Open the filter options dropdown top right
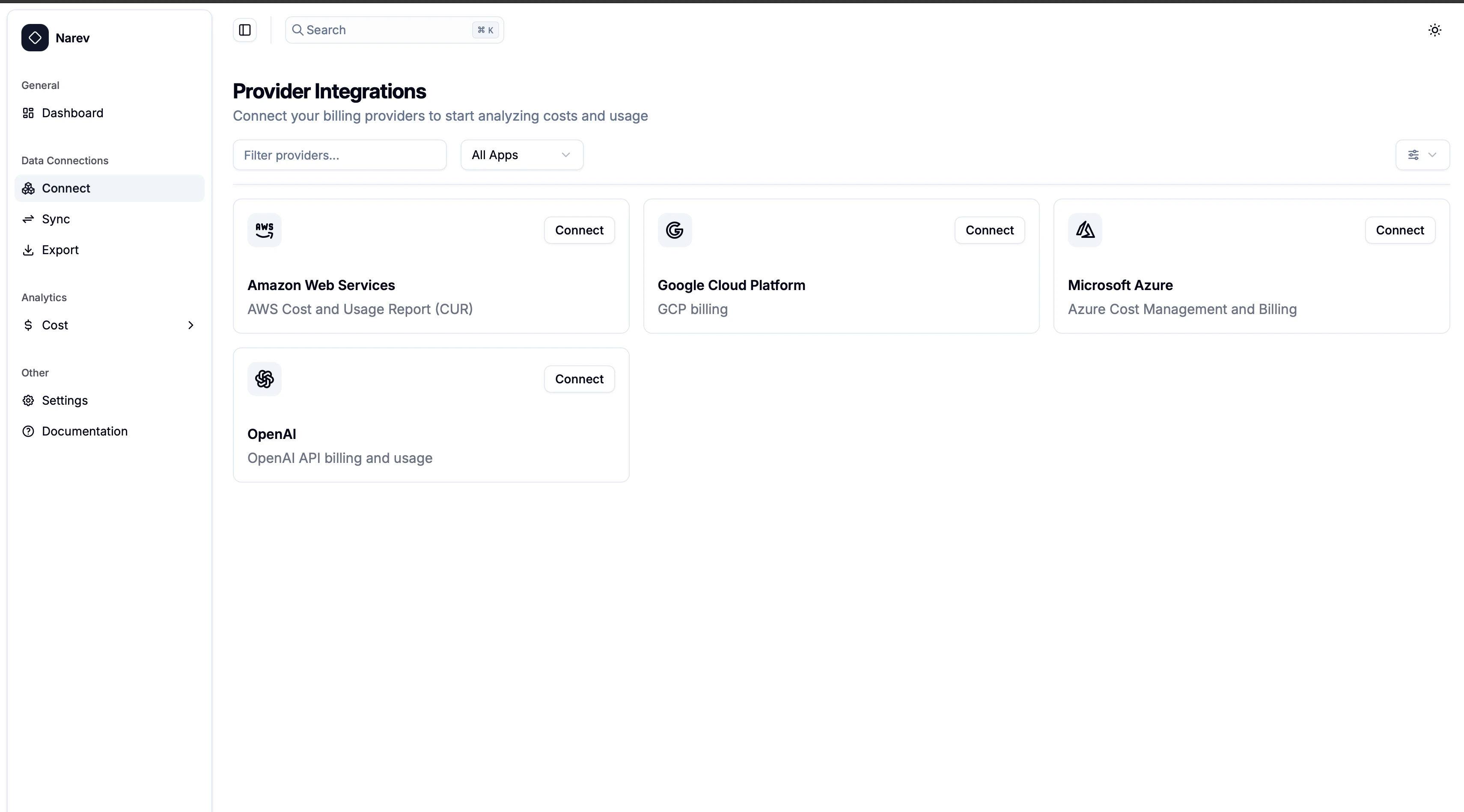The image size is (1464, 812). point(1422,154)
